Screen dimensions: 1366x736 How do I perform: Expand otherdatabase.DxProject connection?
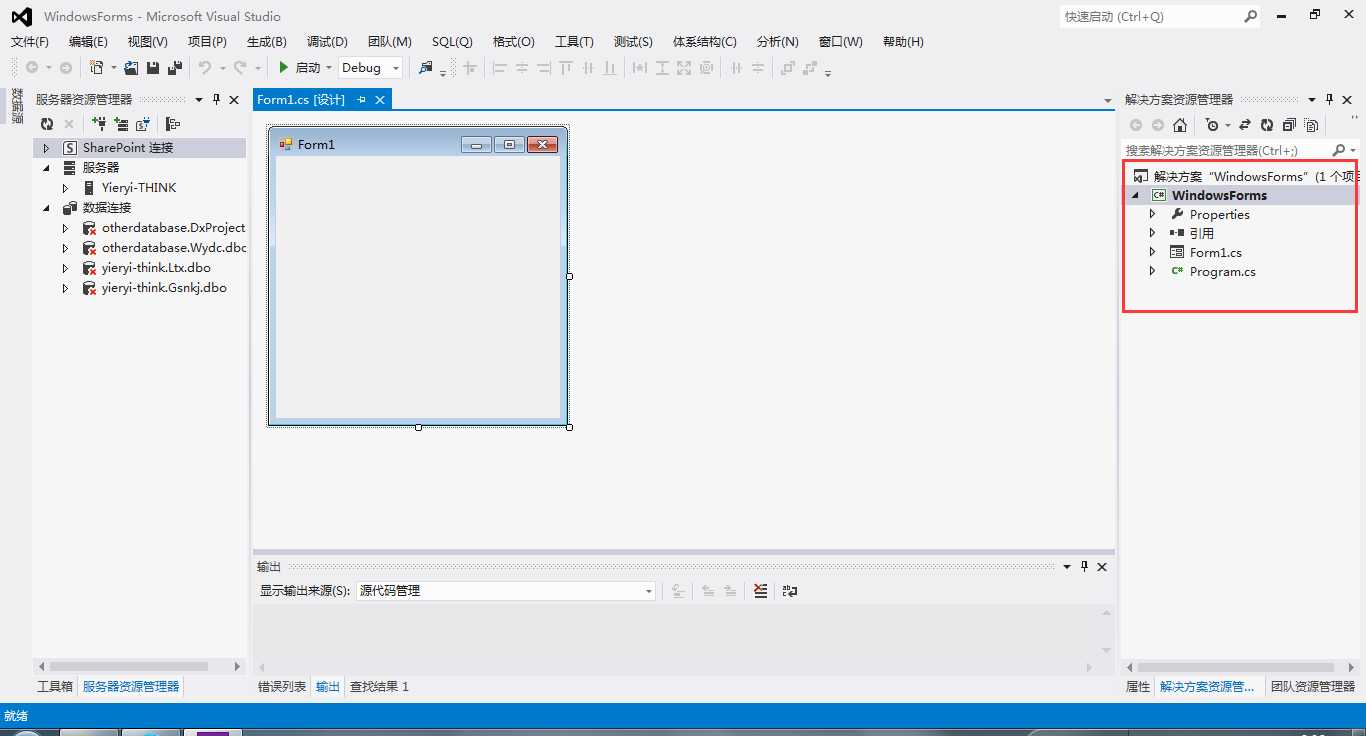pyautogui.click(x=65, y=228)
